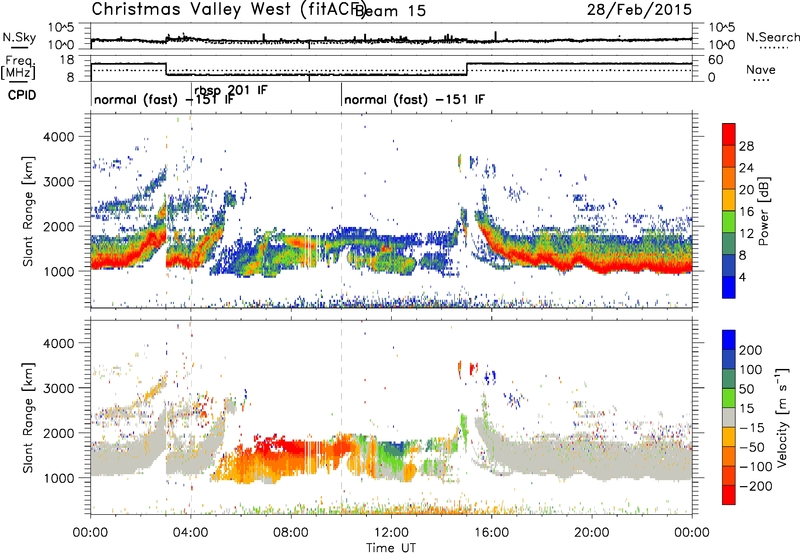The width and height of the screenshot is (800, 554).
Task: Click the '12:00' time tick label
Action: coord(391,533)
